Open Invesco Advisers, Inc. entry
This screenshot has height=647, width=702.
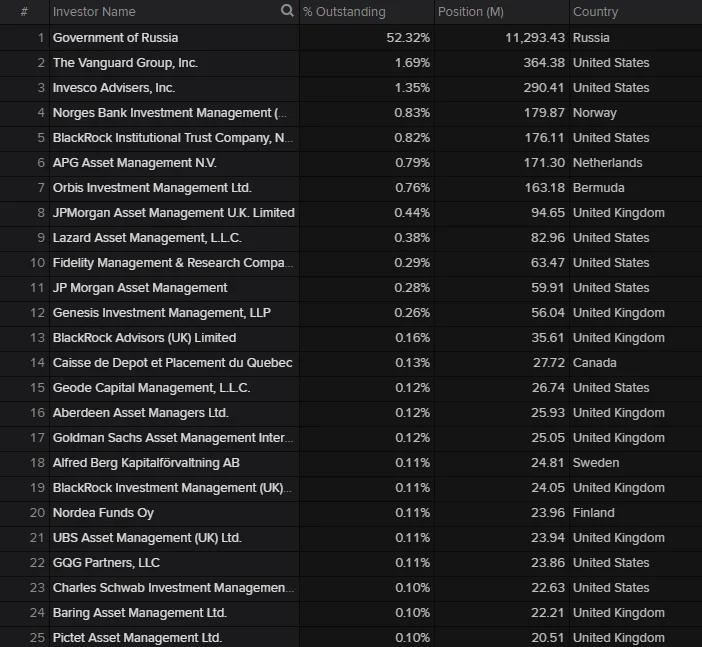pyautogui.click(x=114, y=88)
